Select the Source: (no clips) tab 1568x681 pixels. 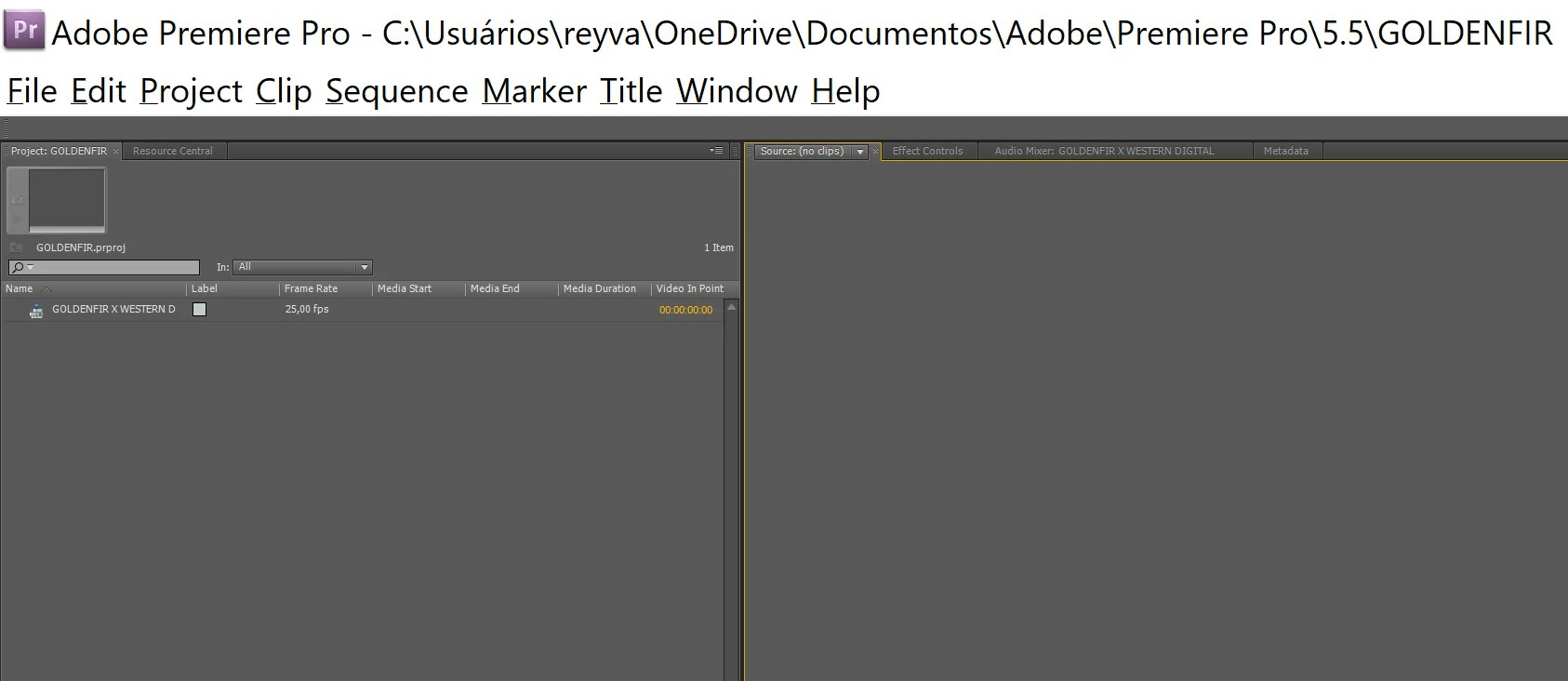tap(802, 151)
